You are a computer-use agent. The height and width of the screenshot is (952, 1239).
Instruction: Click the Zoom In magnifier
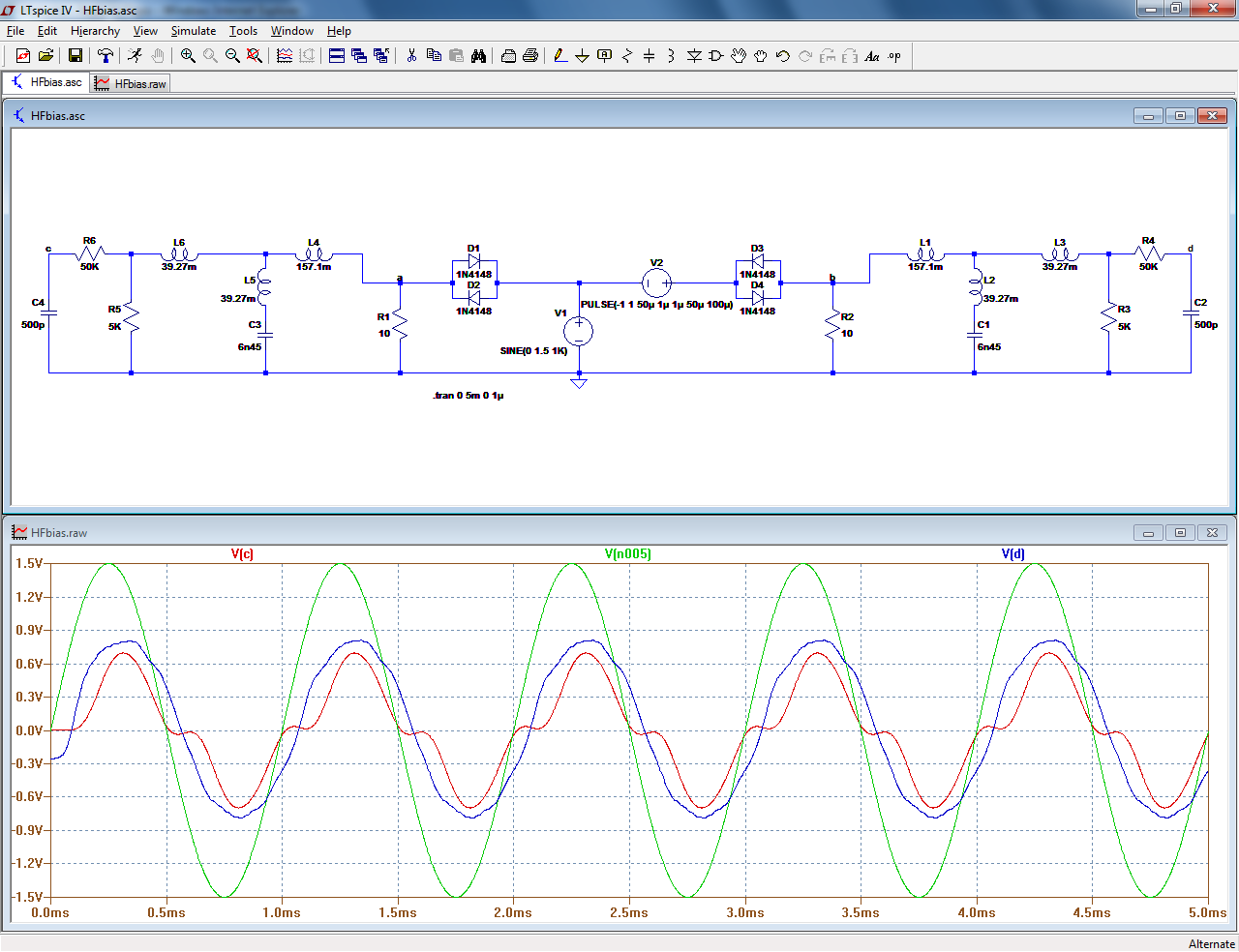pos(188,56)
